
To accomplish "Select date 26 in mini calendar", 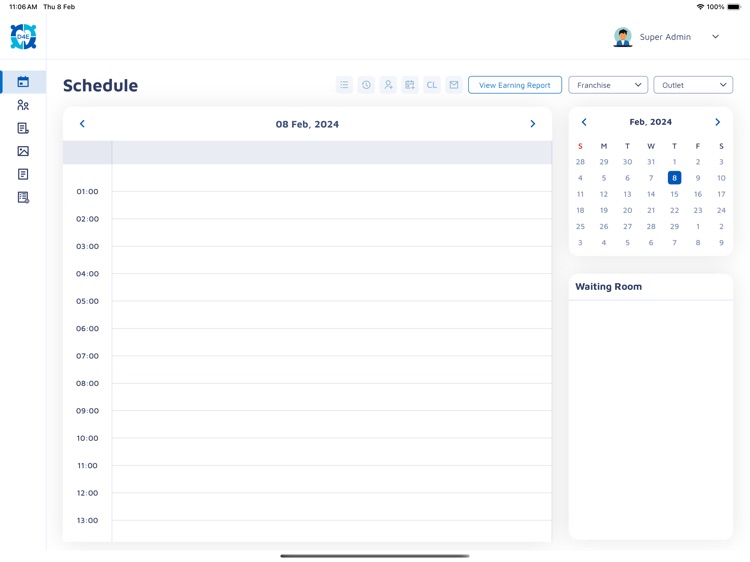I will pos(604,227).
